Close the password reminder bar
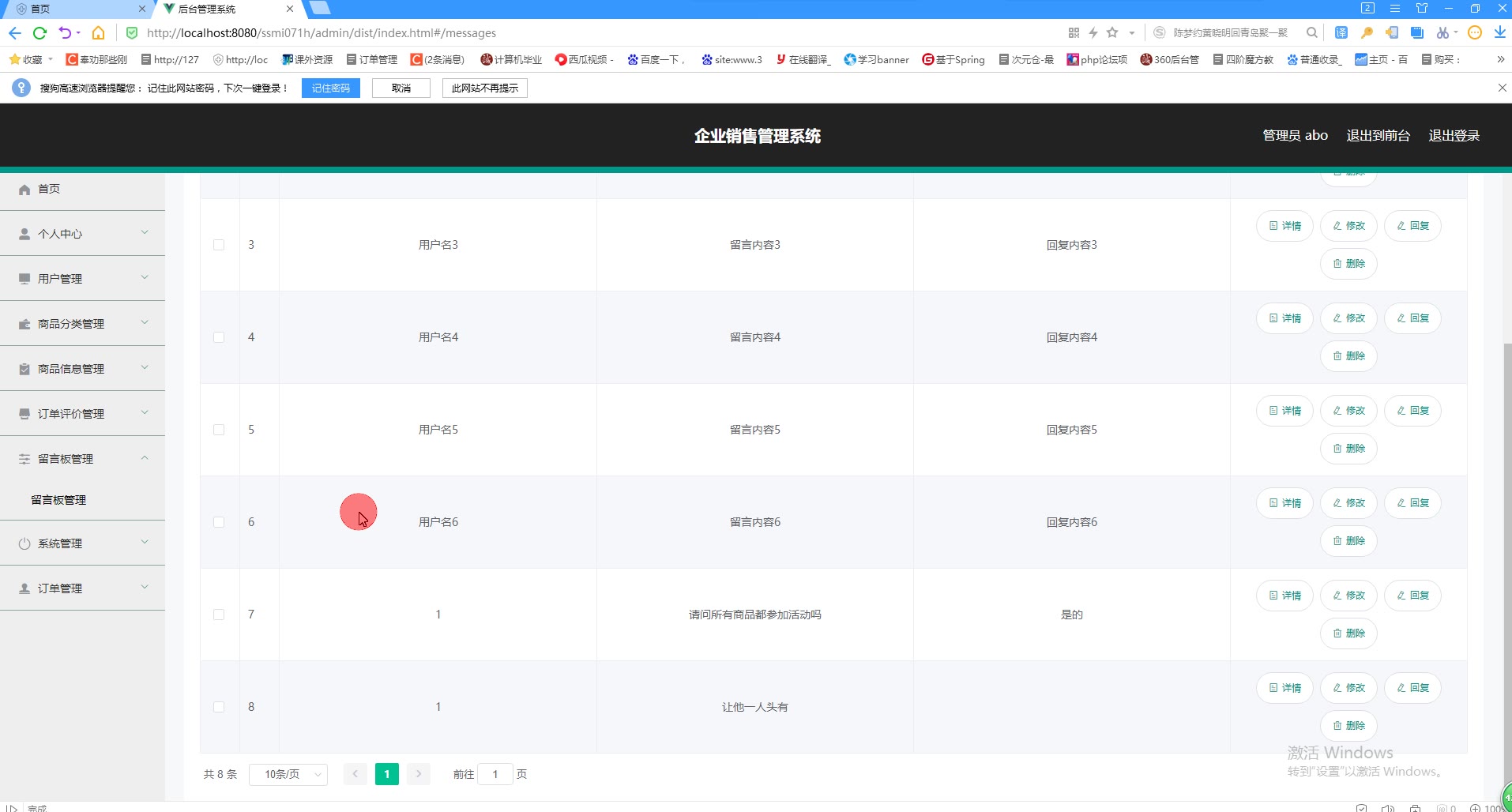This screenshot has height=812, width=1512. point(1502,88)
